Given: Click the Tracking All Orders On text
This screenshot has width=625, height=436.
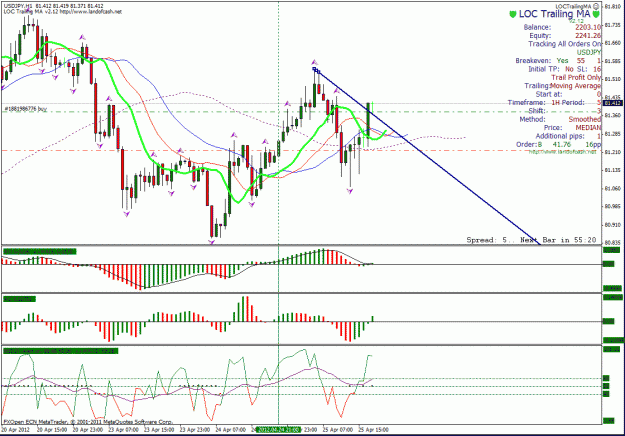Looking at the screenshot, I should (x=564, y=44).
